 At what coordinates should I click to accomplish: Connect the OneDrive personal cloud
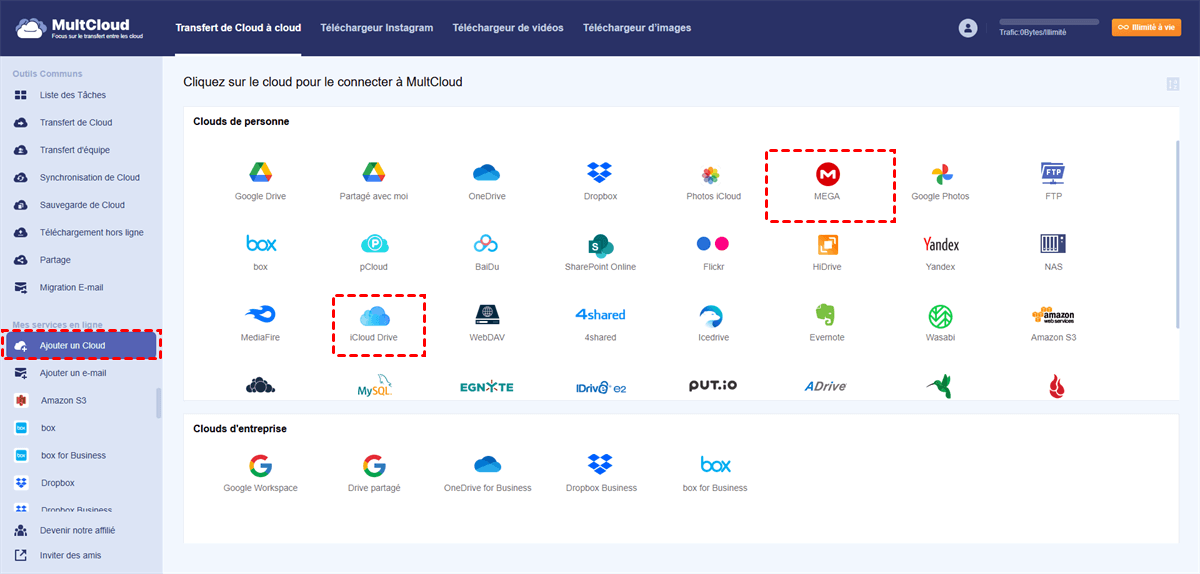[487, 173]
